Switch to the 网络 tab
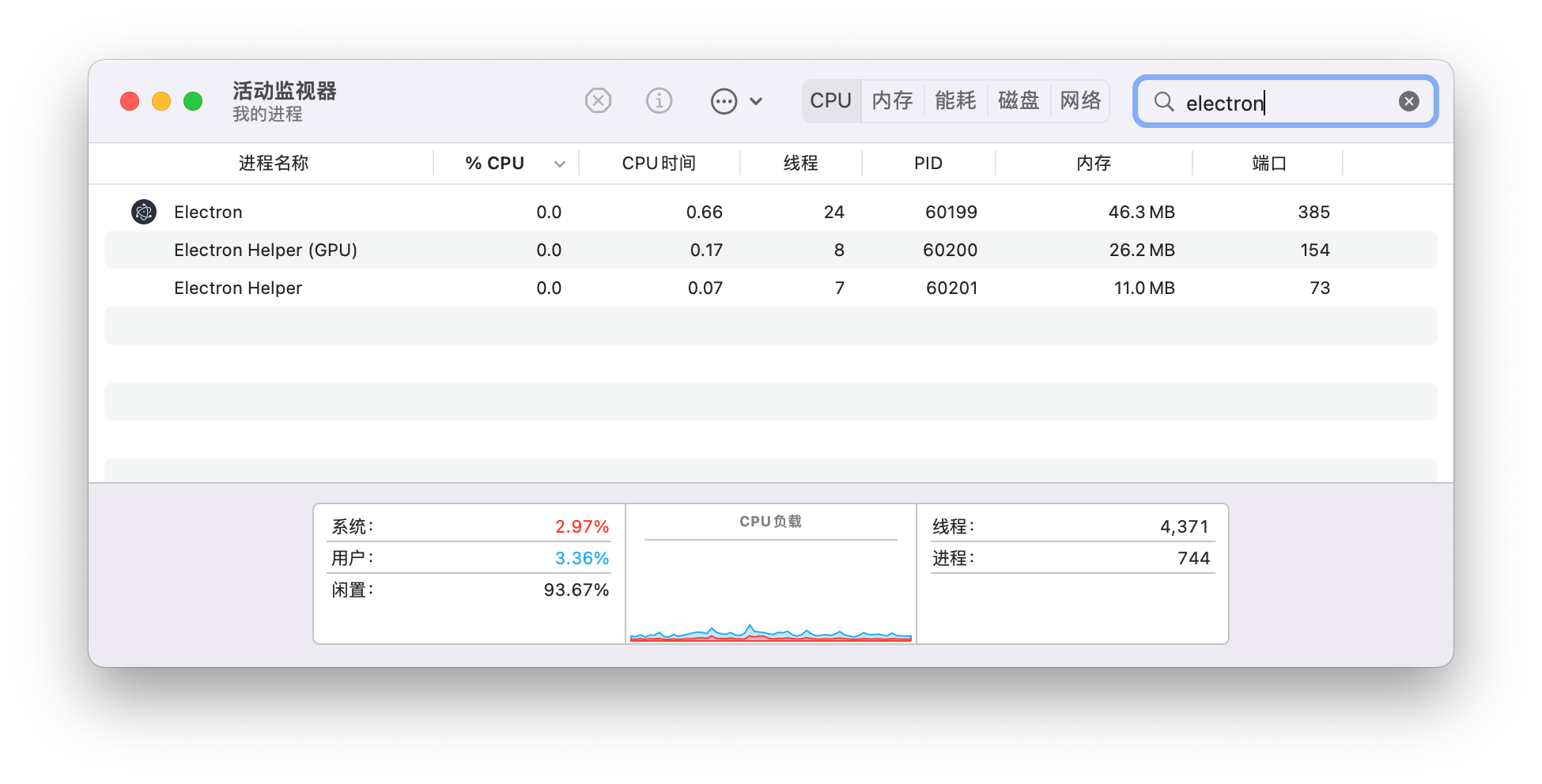 pos(1080,101)
